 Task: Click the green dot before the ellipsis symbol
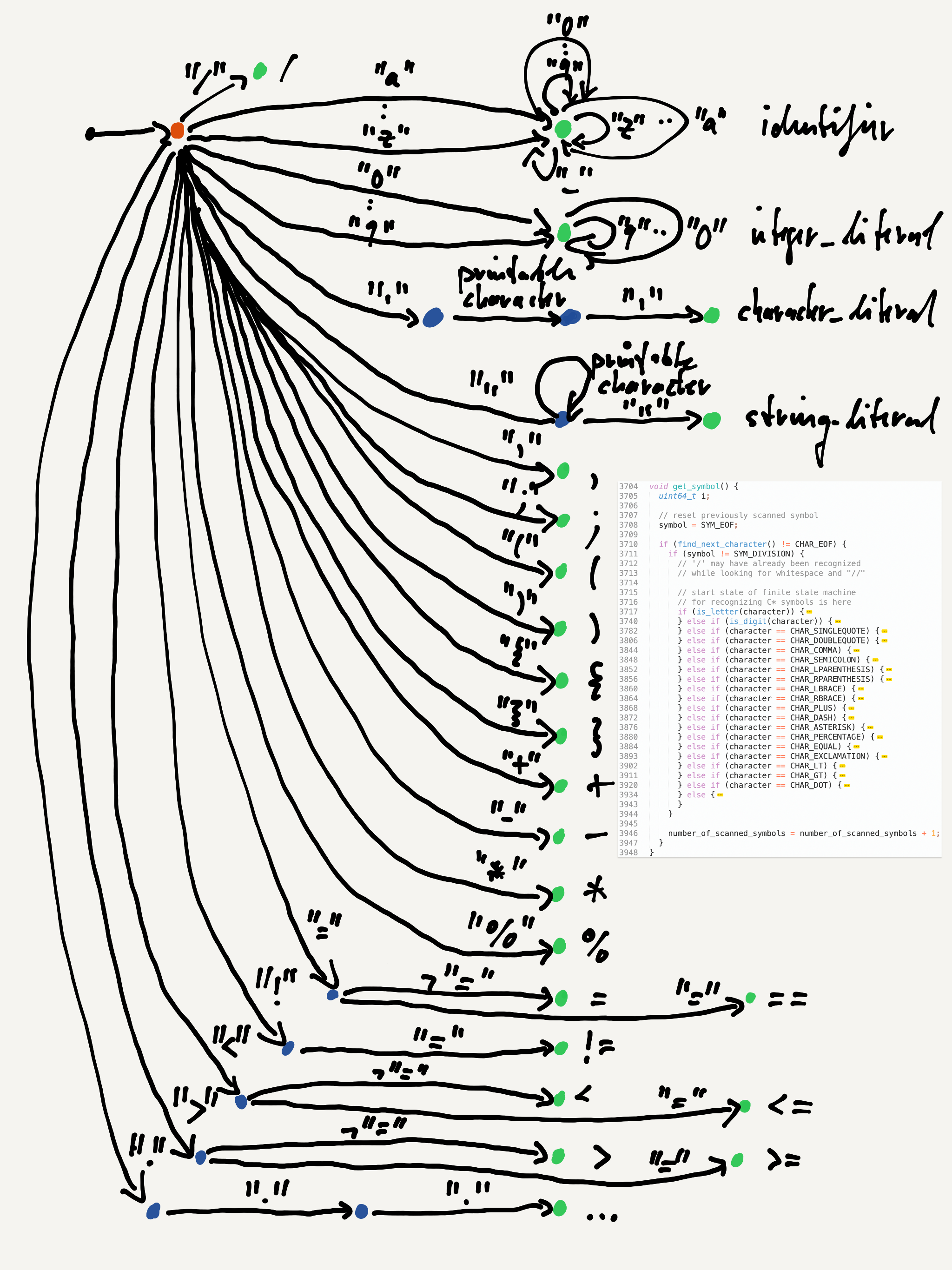560,1208
